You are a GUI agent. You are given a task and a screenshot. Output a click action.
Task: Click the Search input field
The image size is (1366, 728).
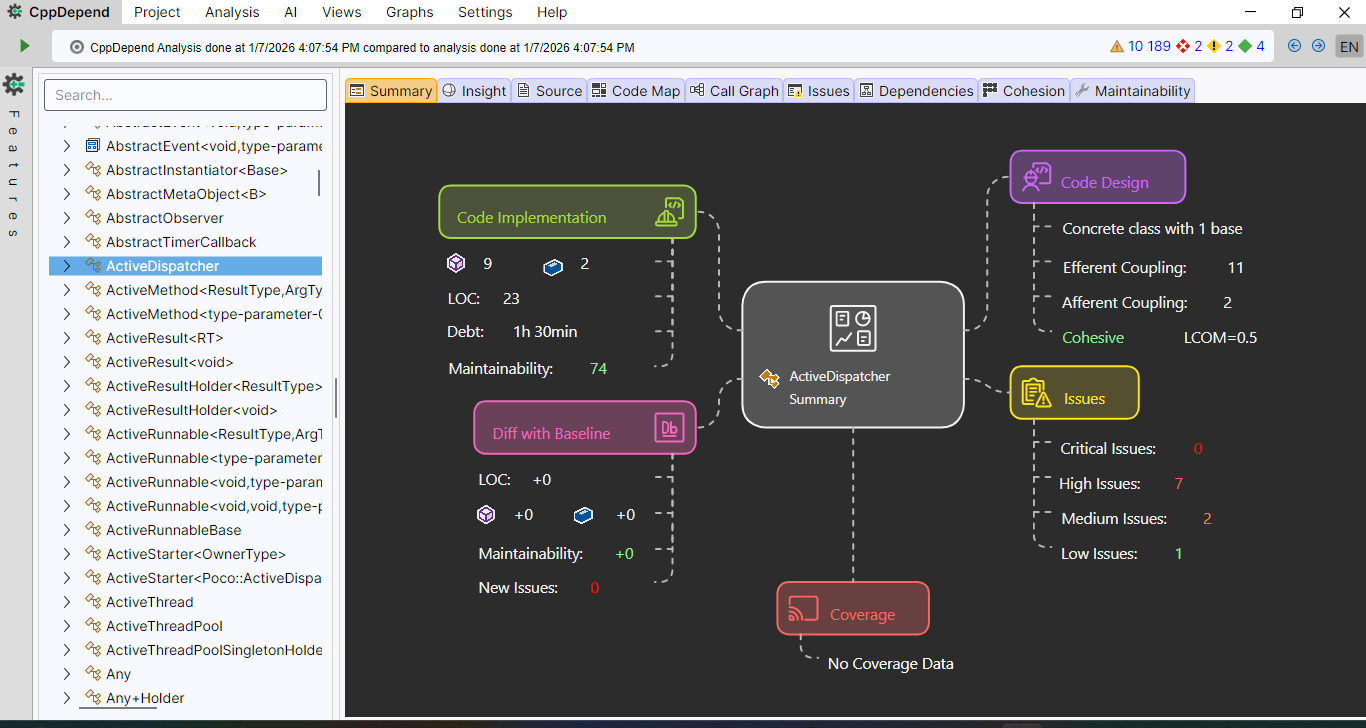[x=185, y=95]
